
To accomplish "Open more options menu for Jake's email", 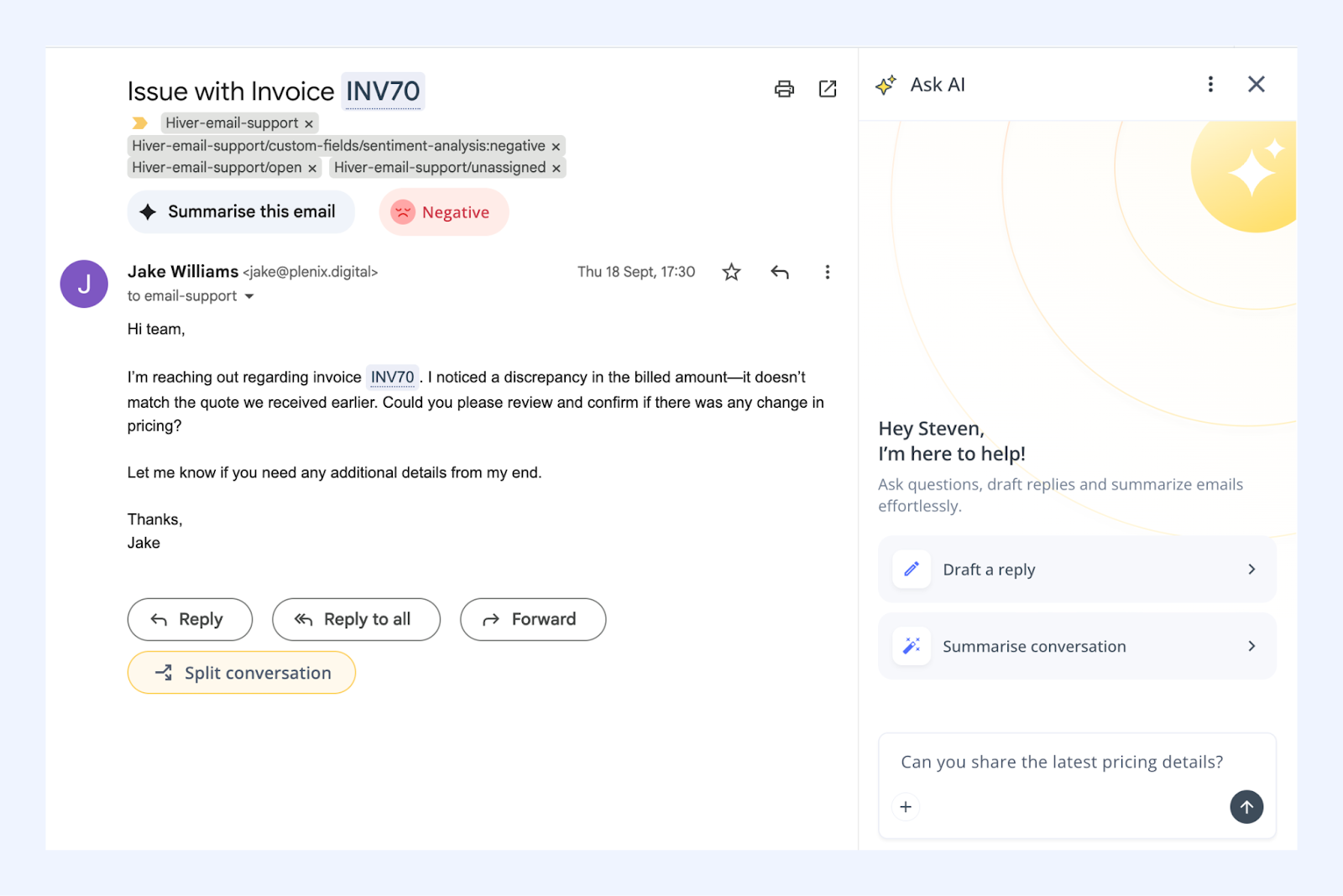I will [x=828, y=272].
